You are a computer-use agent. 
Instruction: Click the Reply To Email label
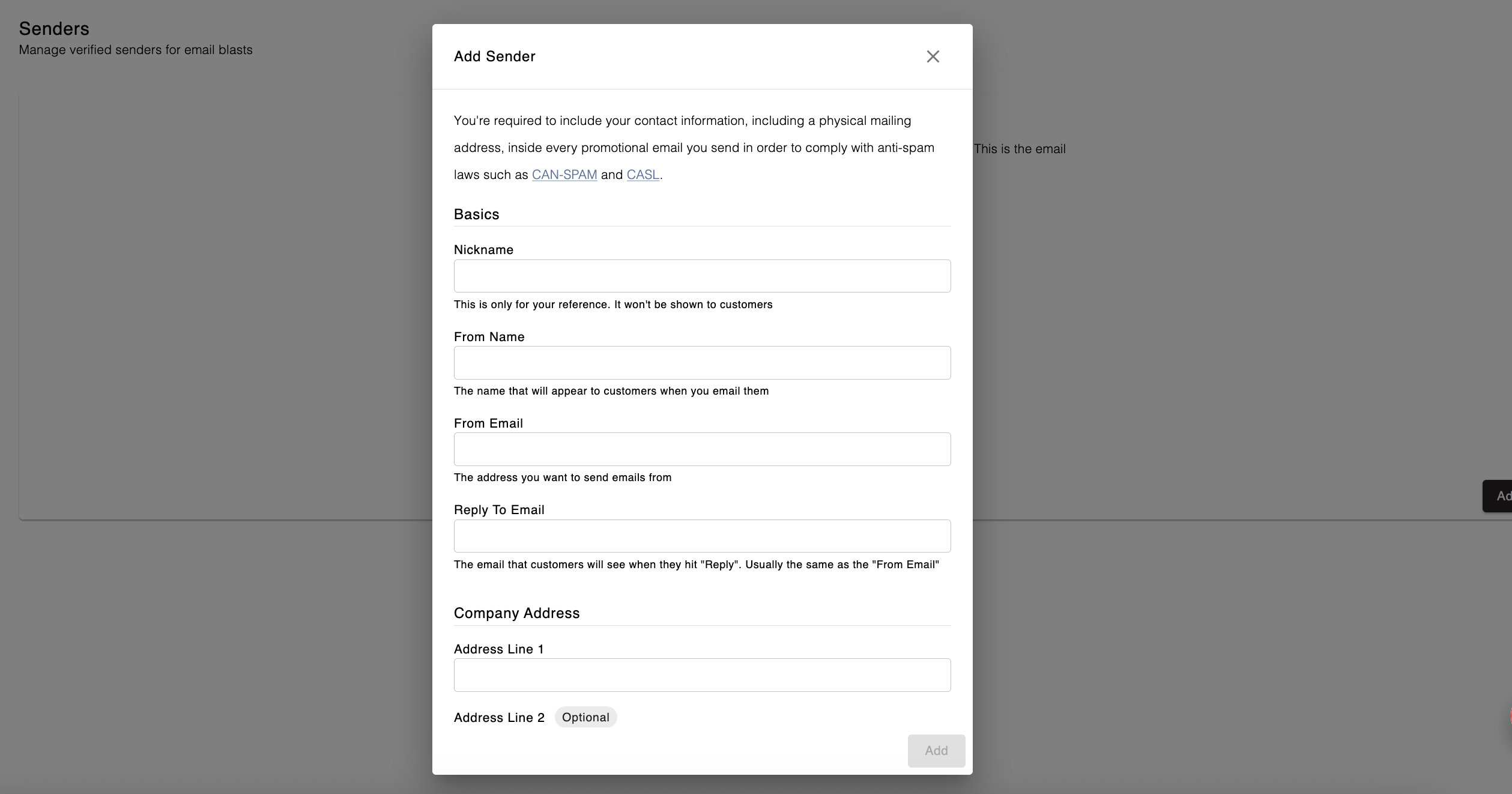pyautogui.click(x=499, y=510)
